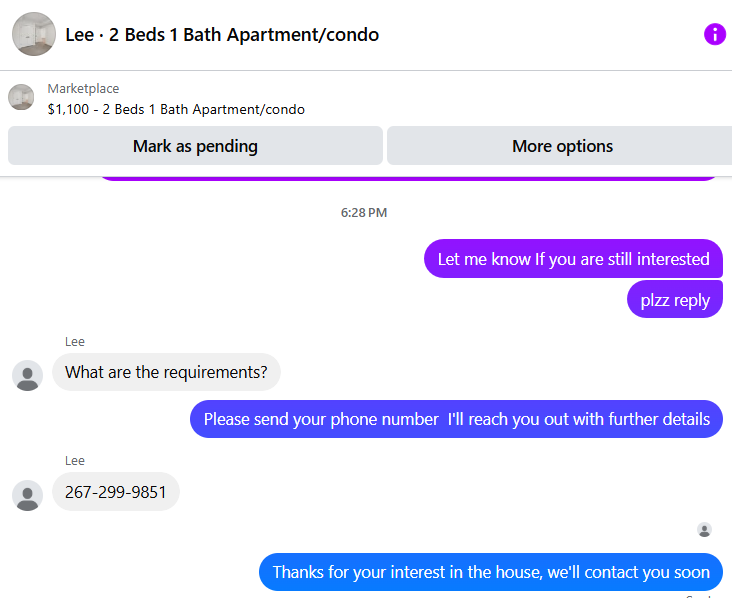Select the 'Thanks for your interest in the house' message
The height and width of the screenshot is (598, 732).
pyautogui.click(x=491, y=572)
